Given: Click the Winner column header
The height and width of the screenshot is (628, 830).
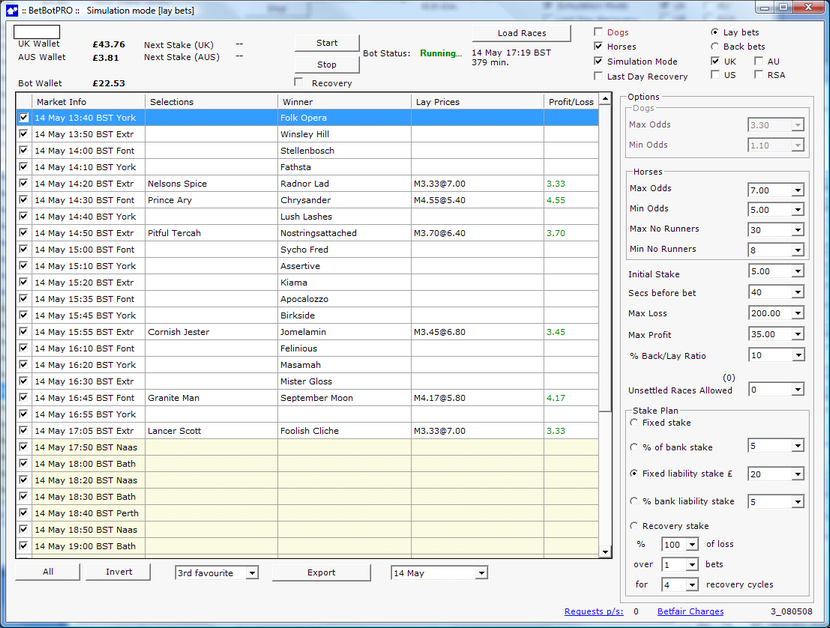Looking at the screenshot, I should point(344,102).
